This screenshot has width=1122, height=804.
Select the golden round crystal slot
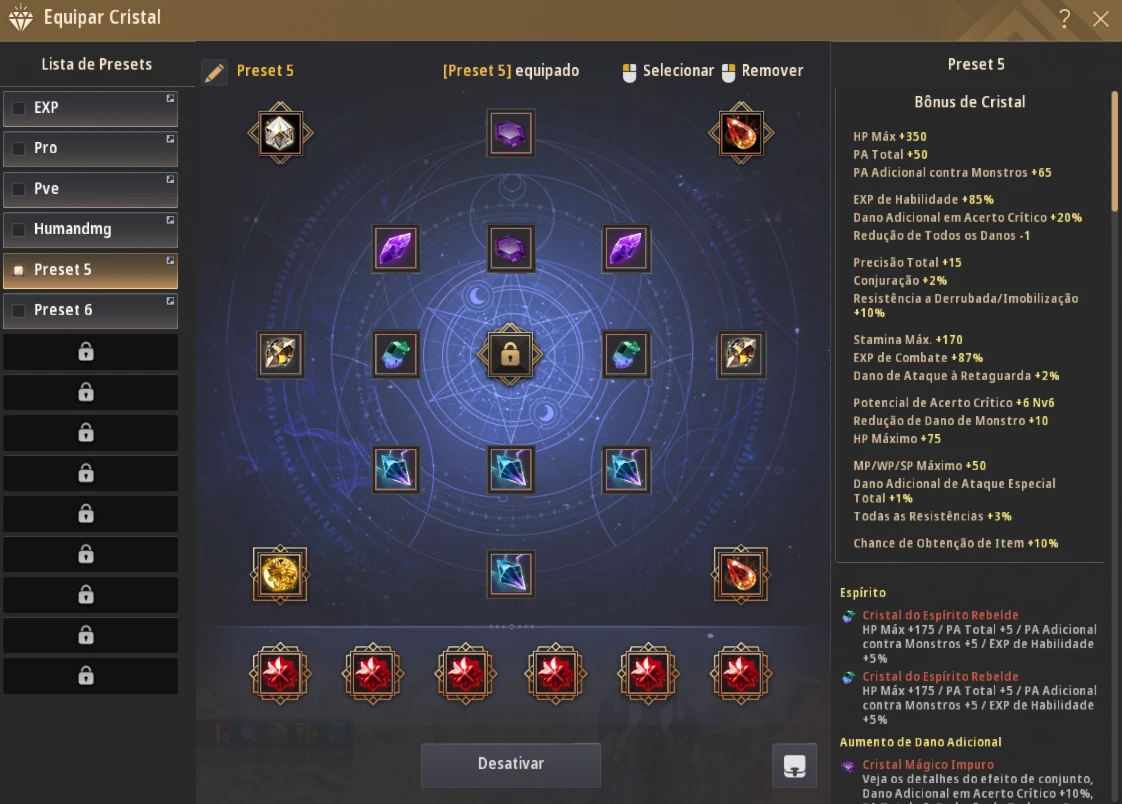click(280, 574)
